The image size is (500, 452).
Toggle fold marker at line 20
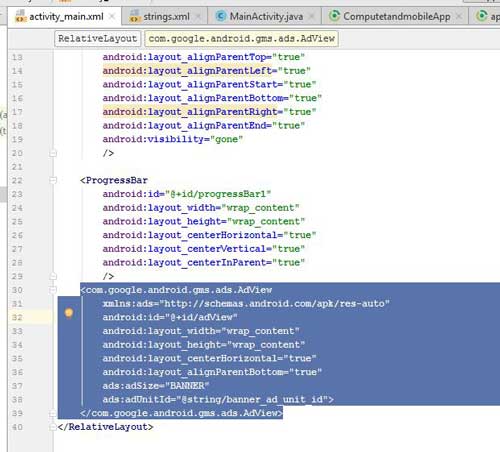point(53,153)
